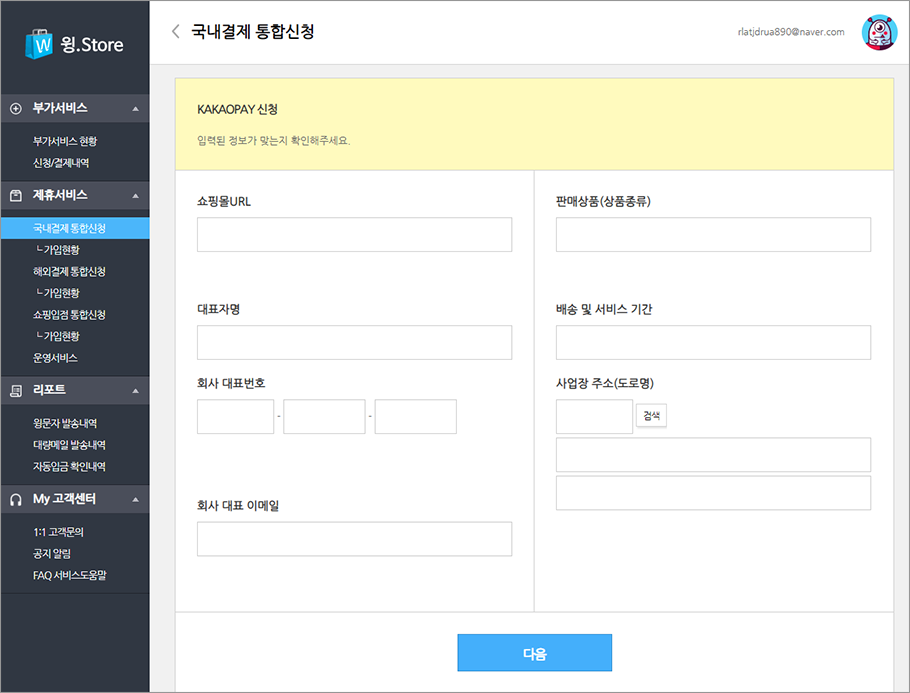This screenshot has height=693, width=910.
Task: Focus the postal code box beside 검색
Action: (x=594, y=417)
